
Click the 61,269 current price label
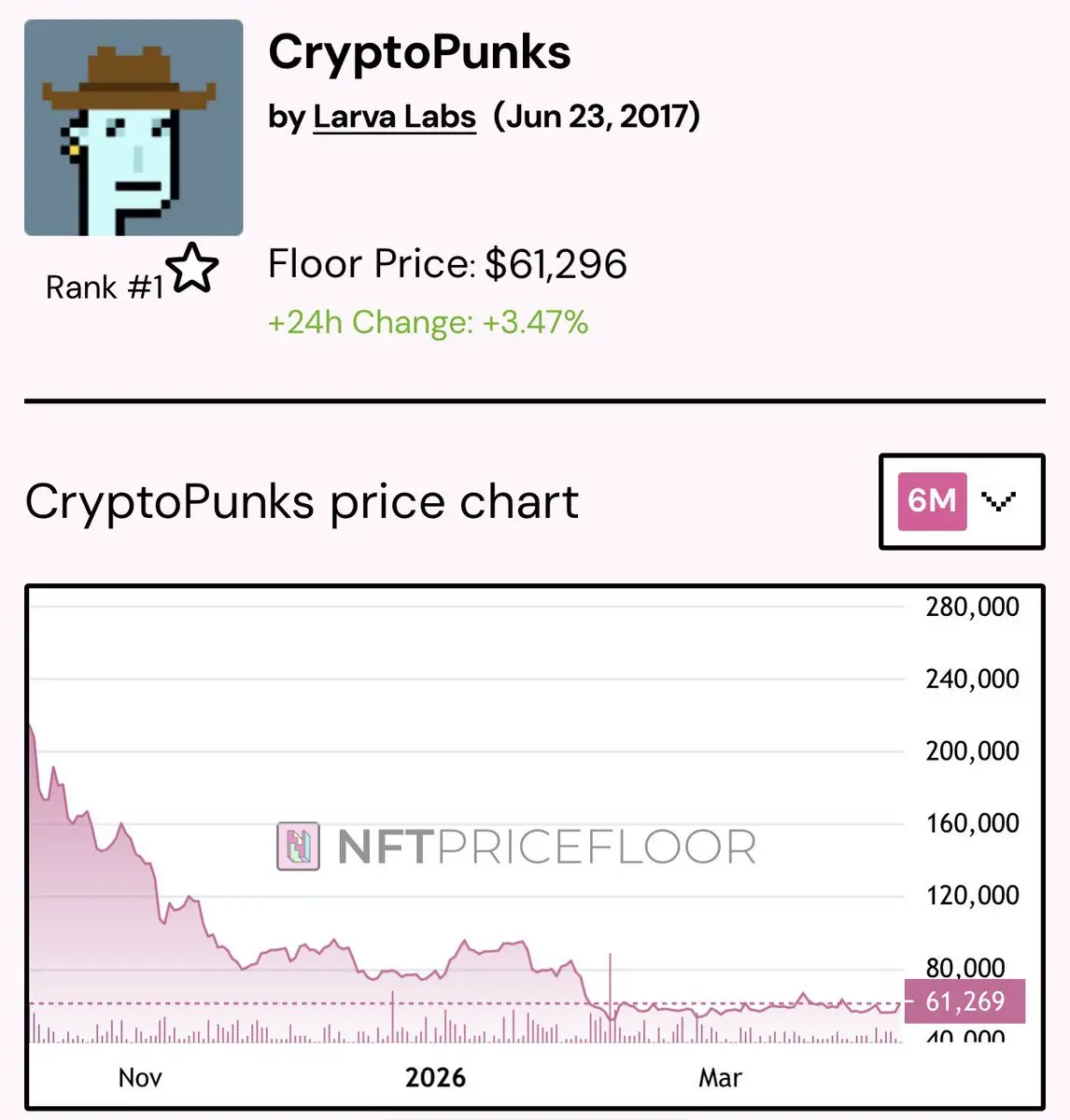[x=964, y=1001]
